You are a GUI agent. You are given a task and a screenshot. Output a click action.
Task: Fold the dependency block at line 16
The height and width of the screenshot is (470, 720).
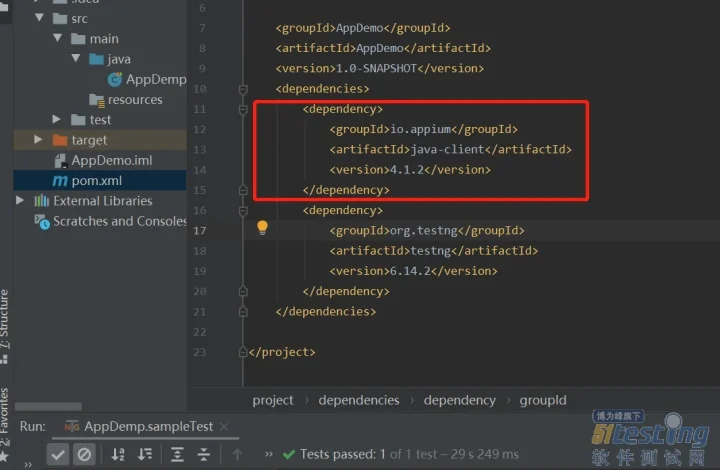(243, 211)
